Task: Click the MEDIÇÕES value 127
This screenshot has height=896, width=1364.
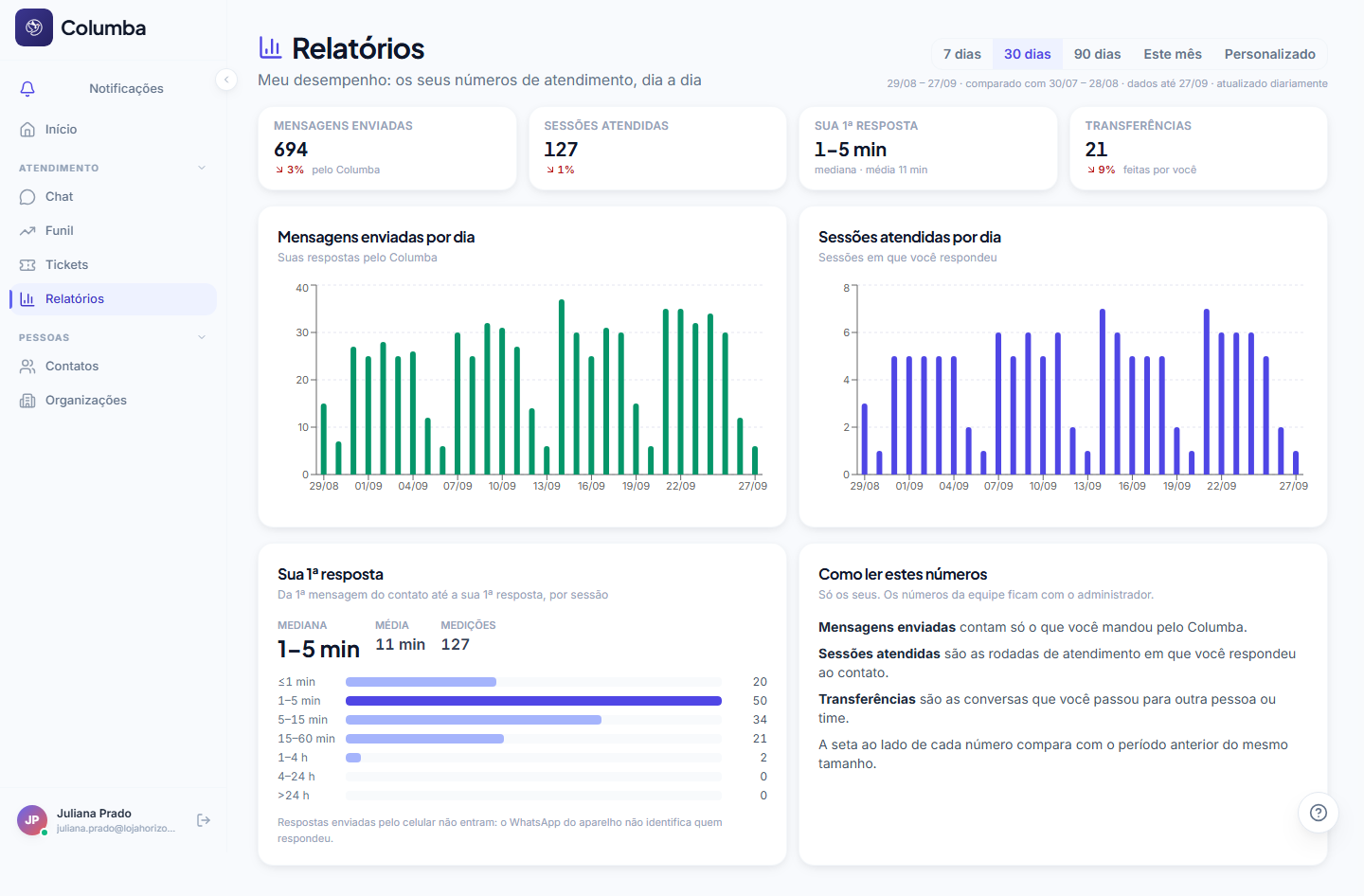Action: point(455,644)
